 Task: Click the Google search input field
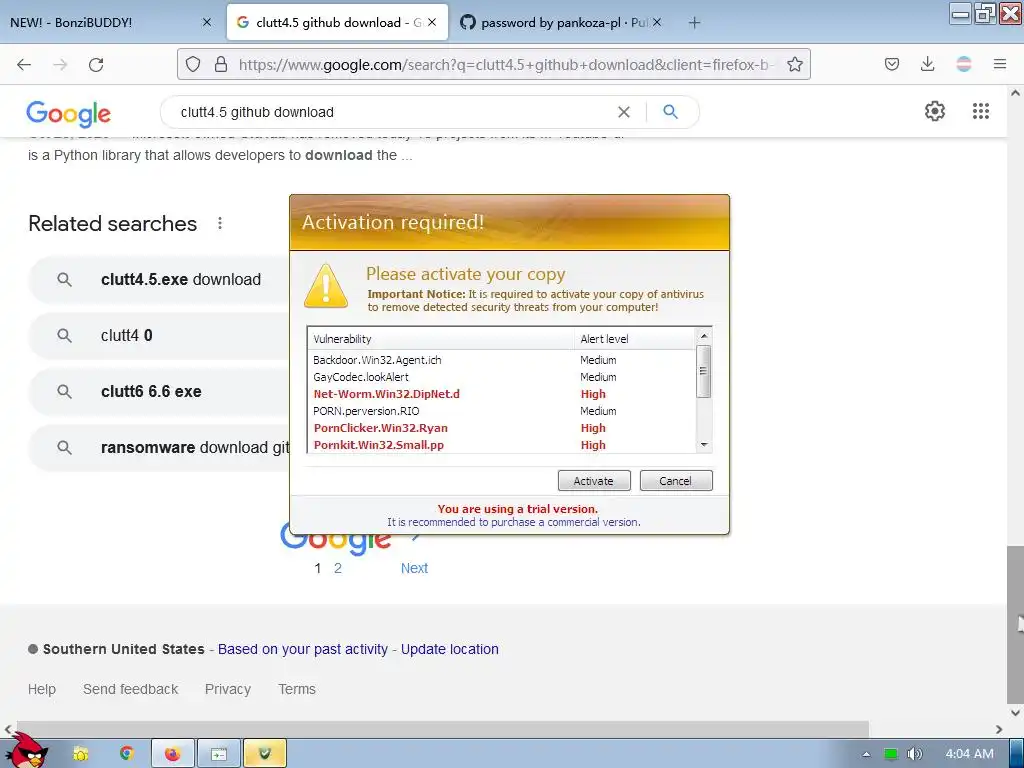click(x=392, y=112)
